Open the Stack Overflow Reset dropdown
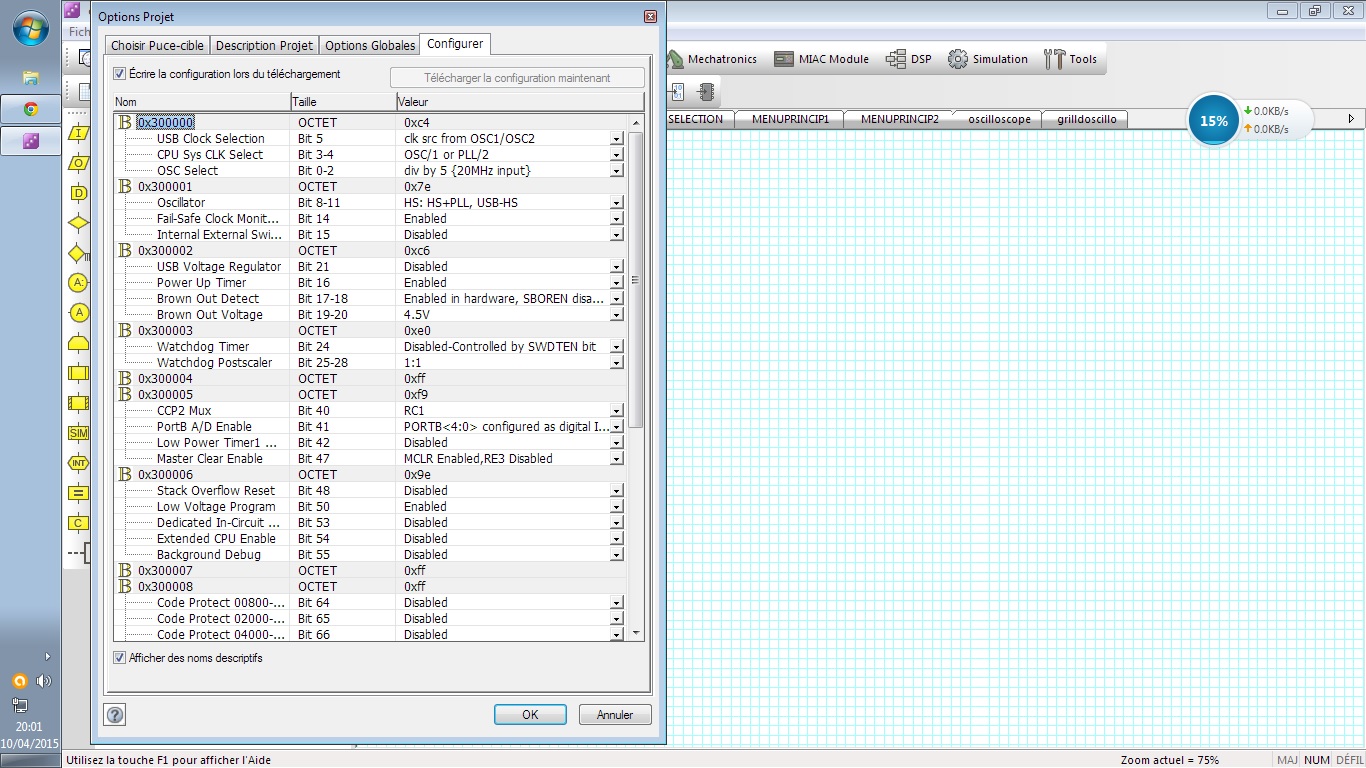 pos(616,491)
